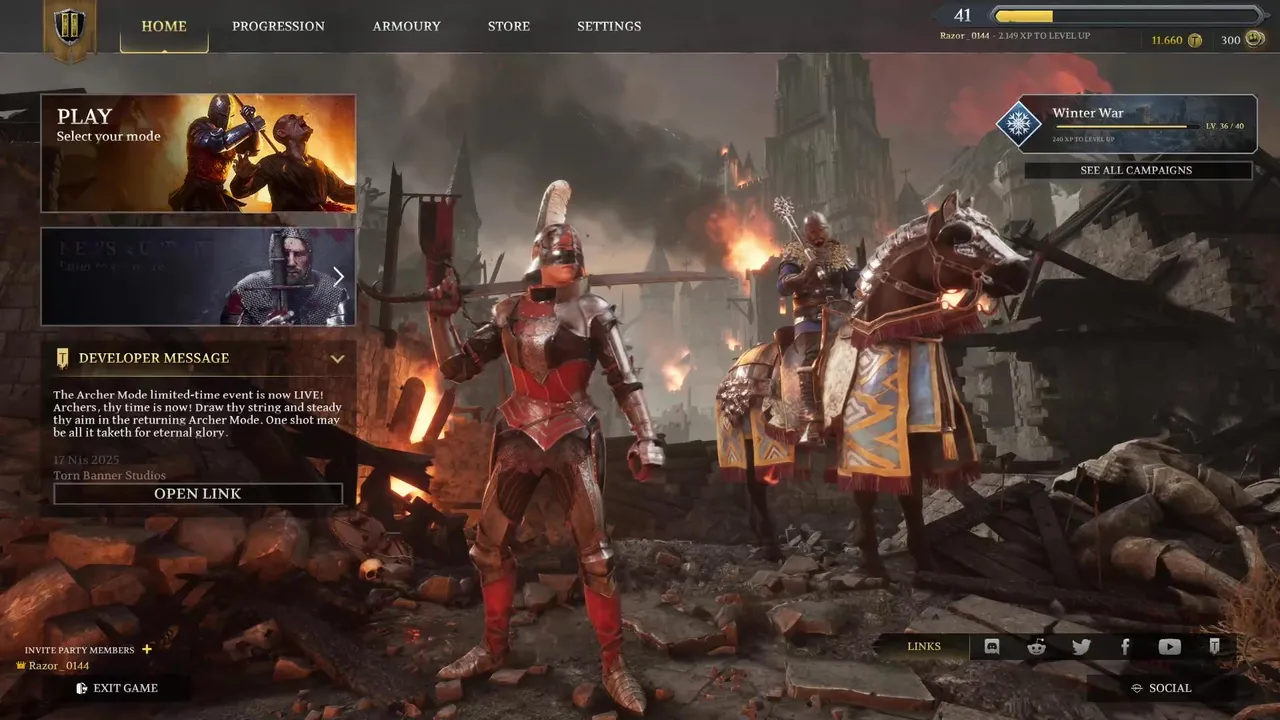1280x720 pixels.
Task: Click the Social helmet icon
Action: (x=1136, y=688)
